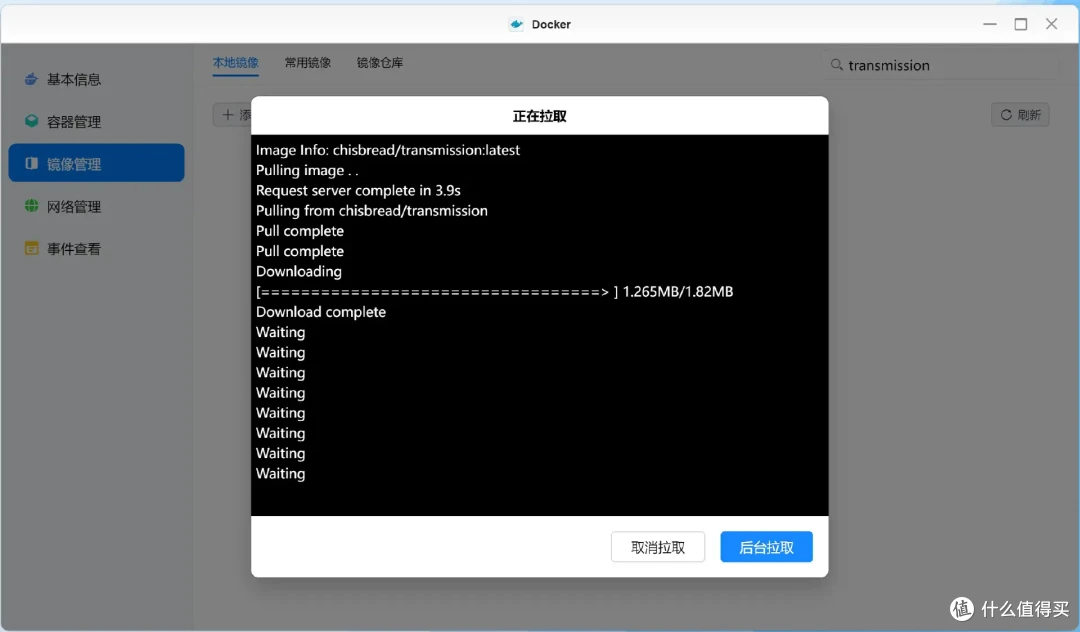Viewport: 1080px width, 632px height.
Task: Click the plus icon of add button
Action: pos(228,114)
